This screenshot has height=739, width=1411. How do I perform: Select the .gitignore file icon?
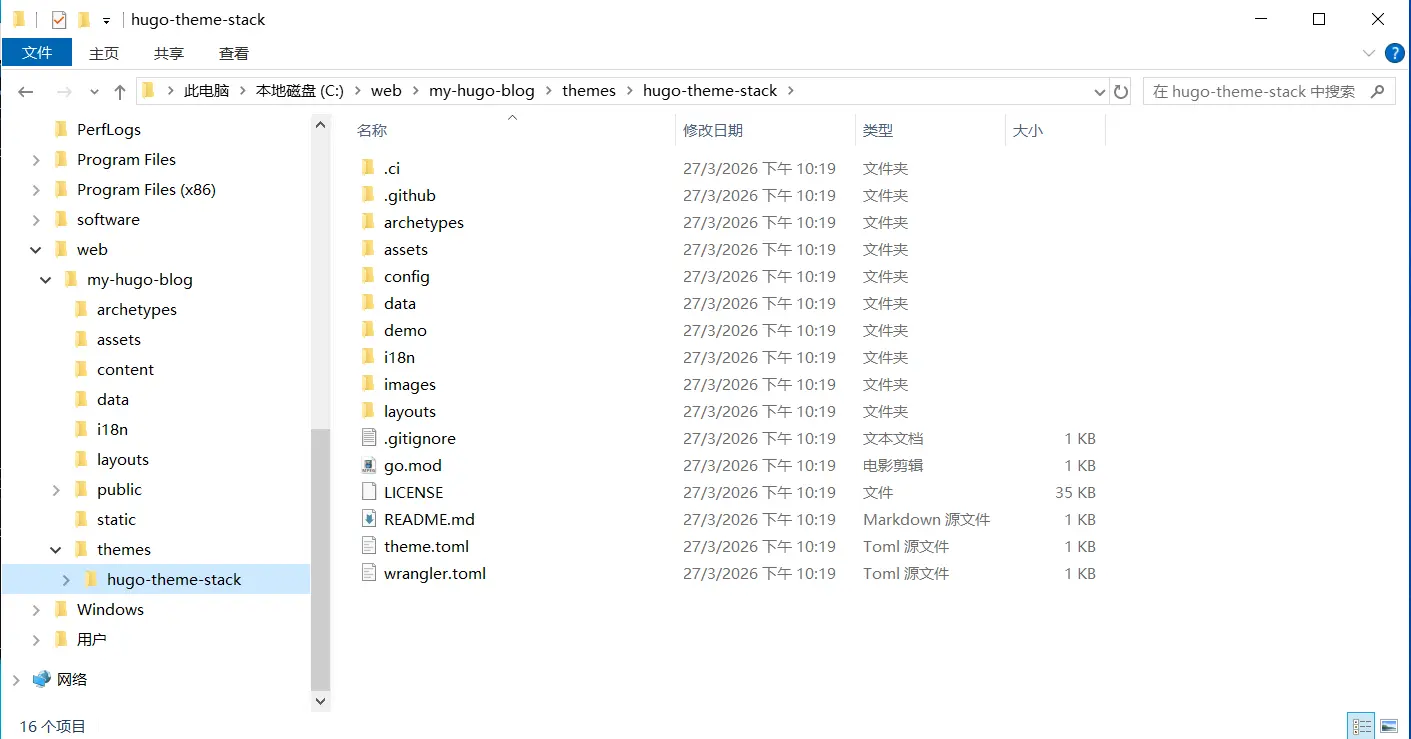[370, 438]
